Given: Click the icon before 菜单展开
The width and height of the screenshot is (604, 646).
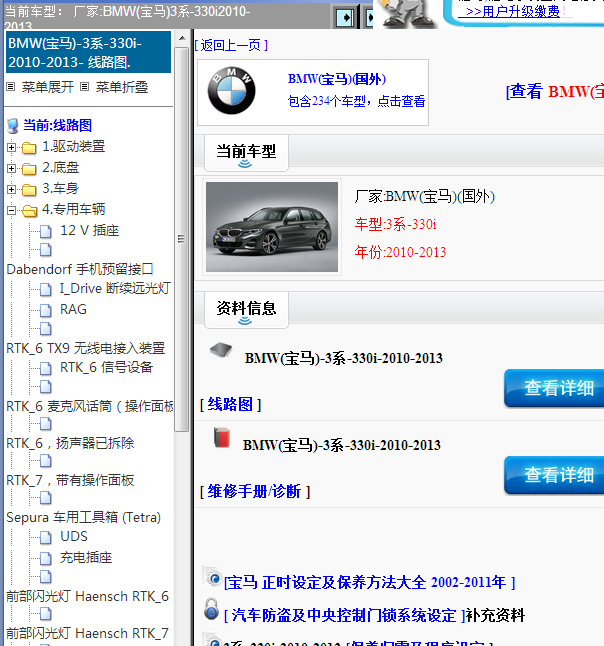Looking at the screenshot, I should click(11, 87).
